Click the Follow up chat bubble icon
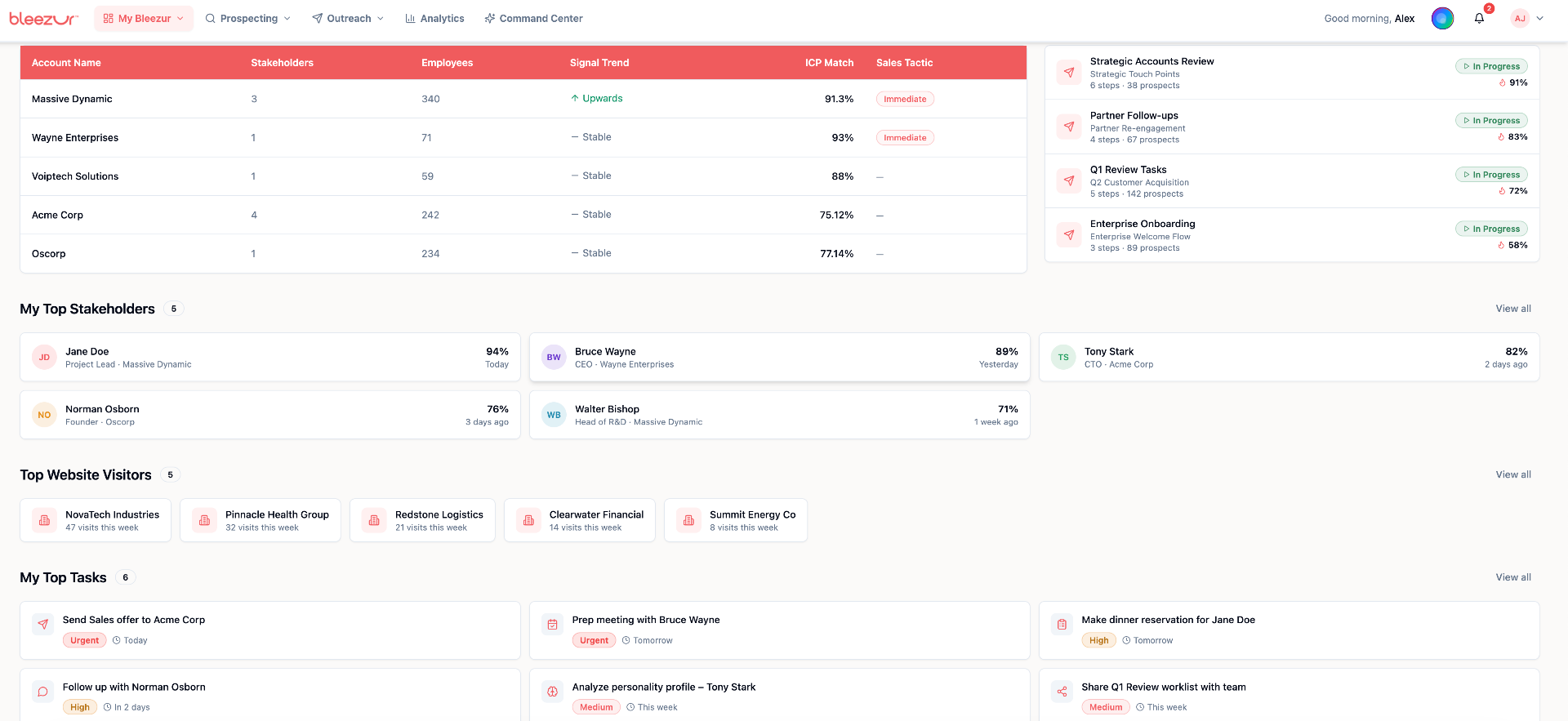 (42, 692)
